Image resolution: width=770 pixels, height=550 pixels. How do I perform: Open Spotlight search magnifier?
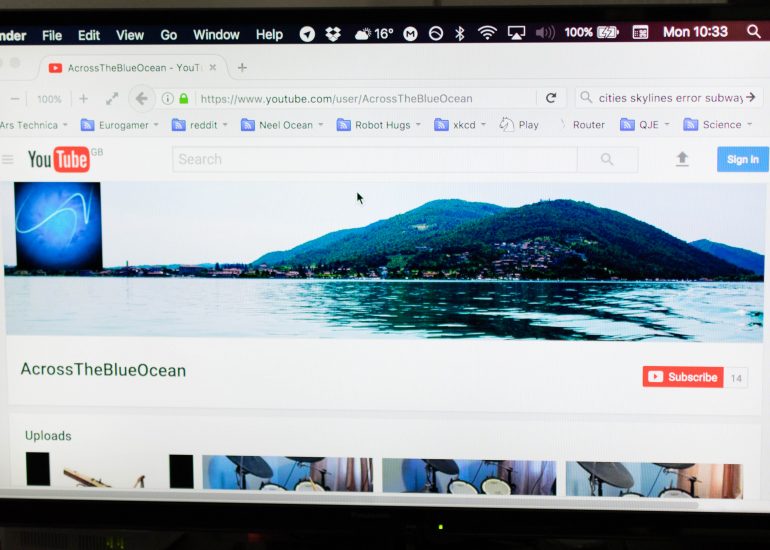[x=753, y=31]
